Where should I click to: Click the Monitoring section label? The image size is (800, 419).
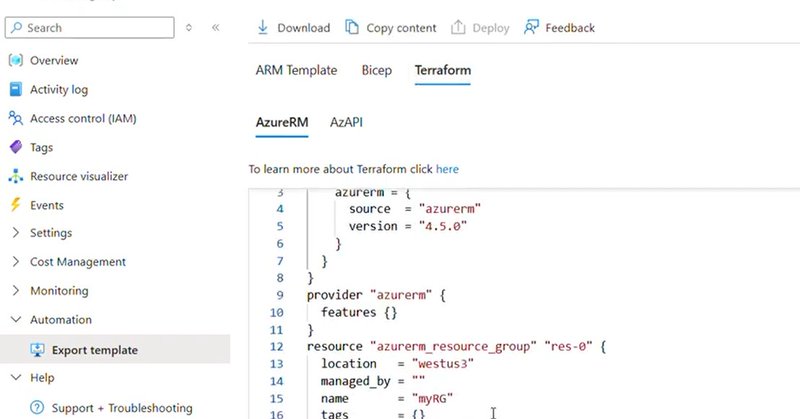tap(59, 291)
